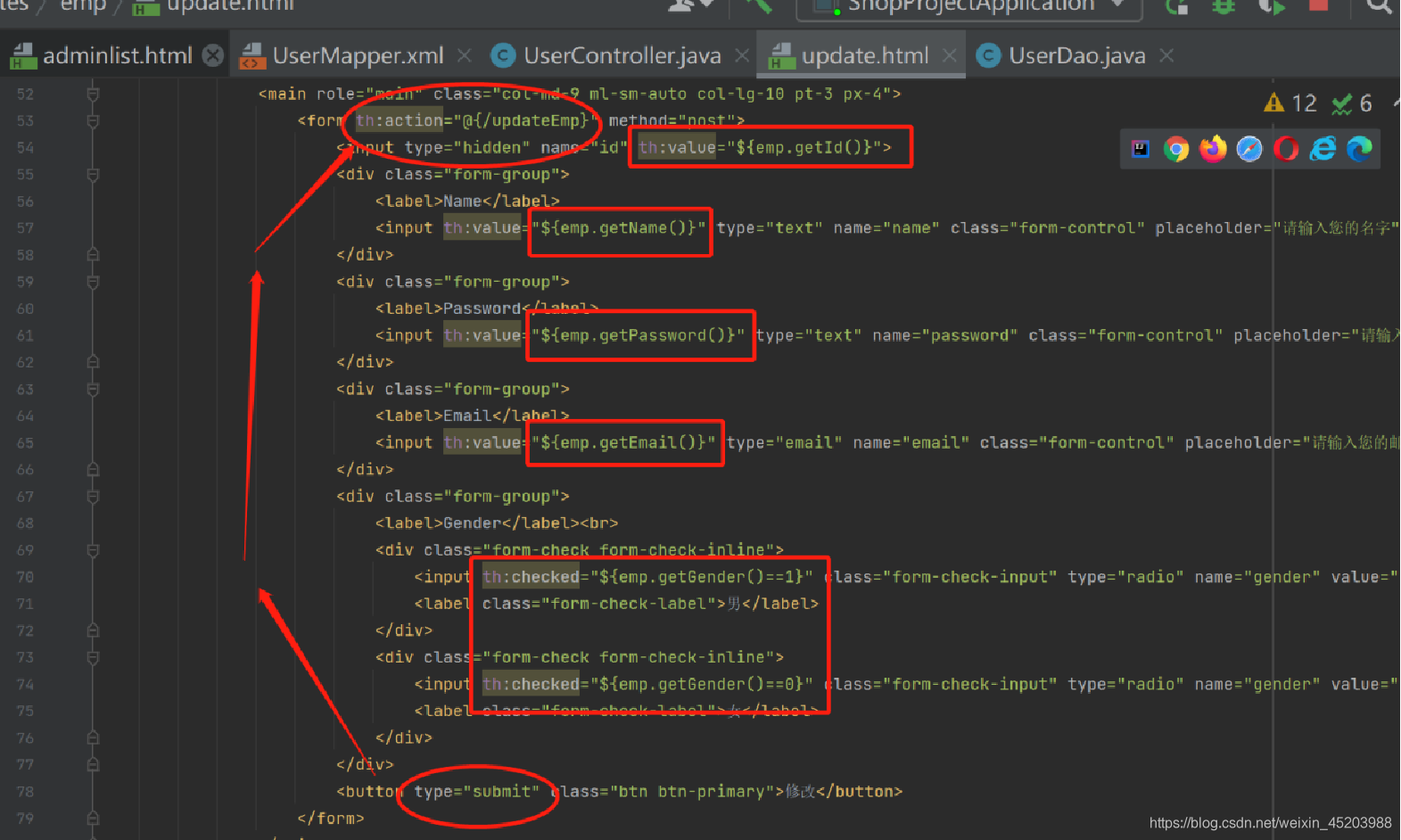Close the adminlist.html tab

(213, 55)
